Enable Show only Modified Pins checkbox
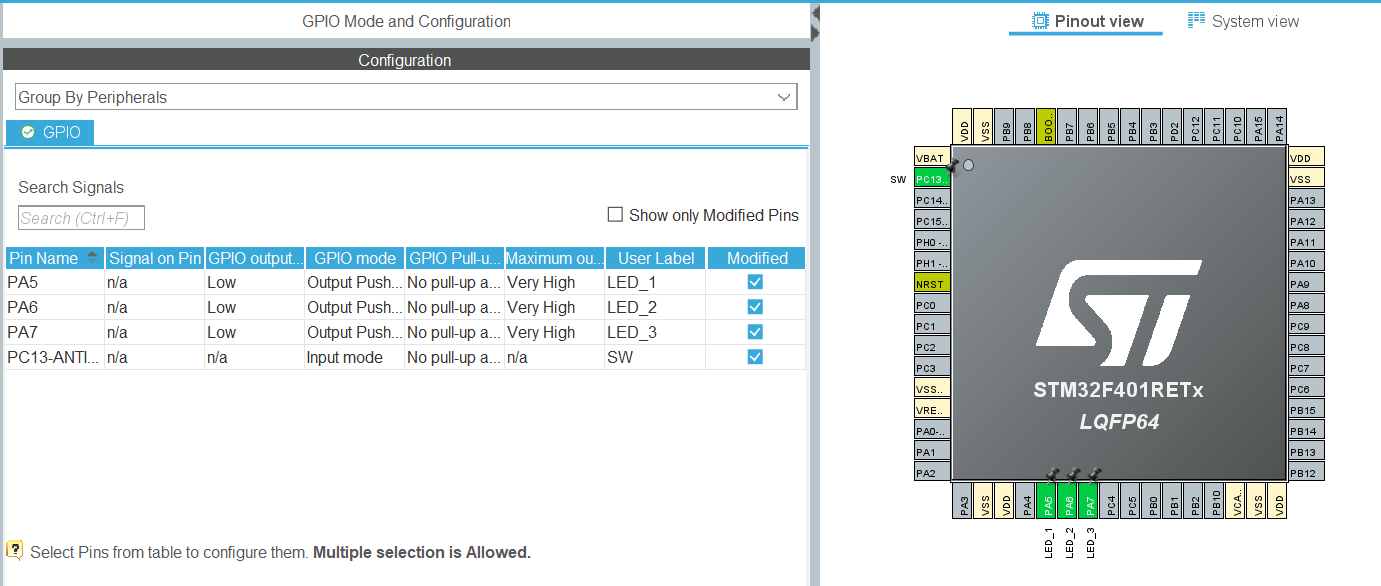Viewport: 1381px width, 586px height. pyautogui.click(x=616, y=215)
